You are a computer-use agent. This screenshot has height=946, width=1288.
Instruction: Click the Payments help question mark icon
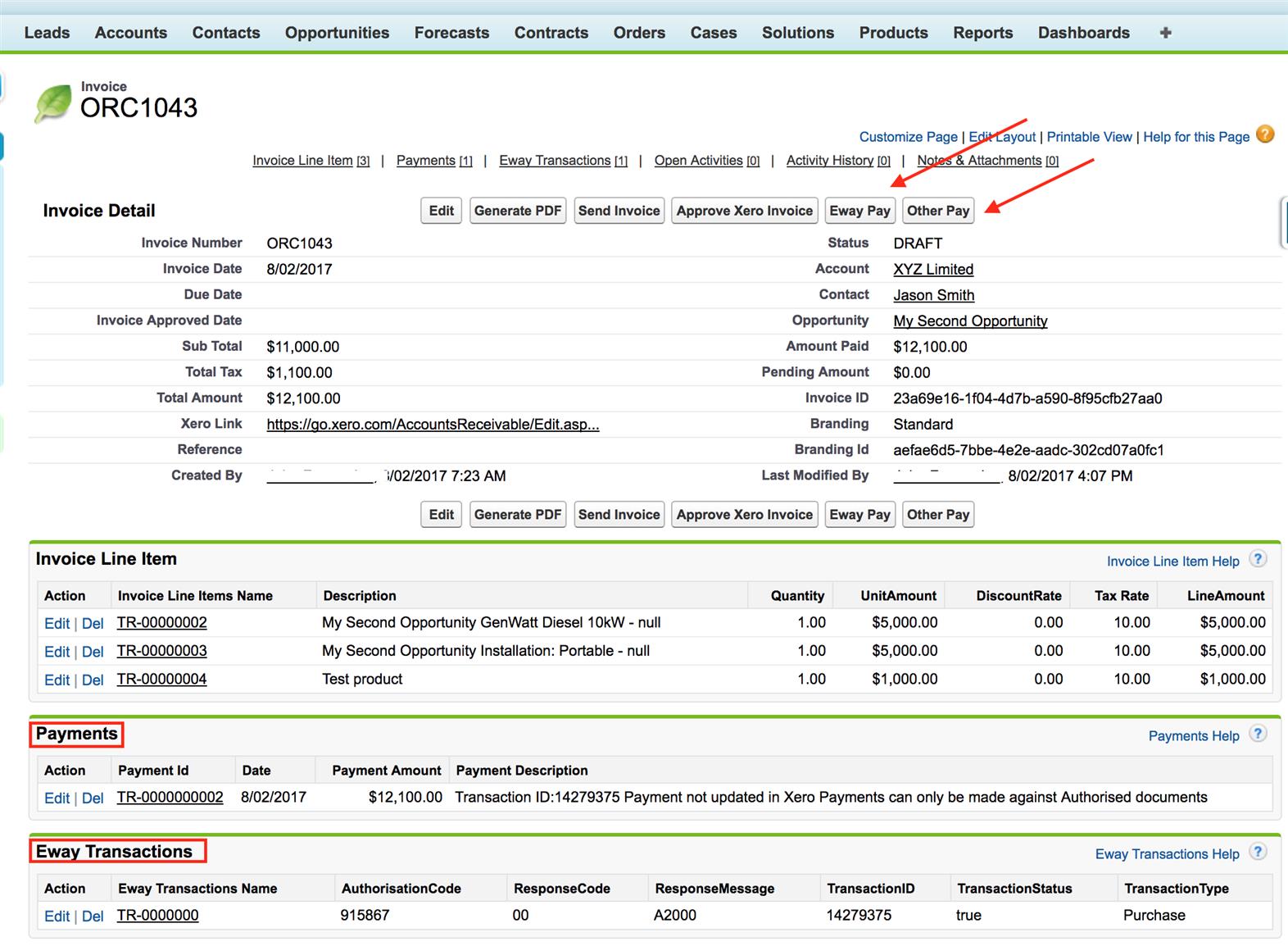coord(1258,734)
